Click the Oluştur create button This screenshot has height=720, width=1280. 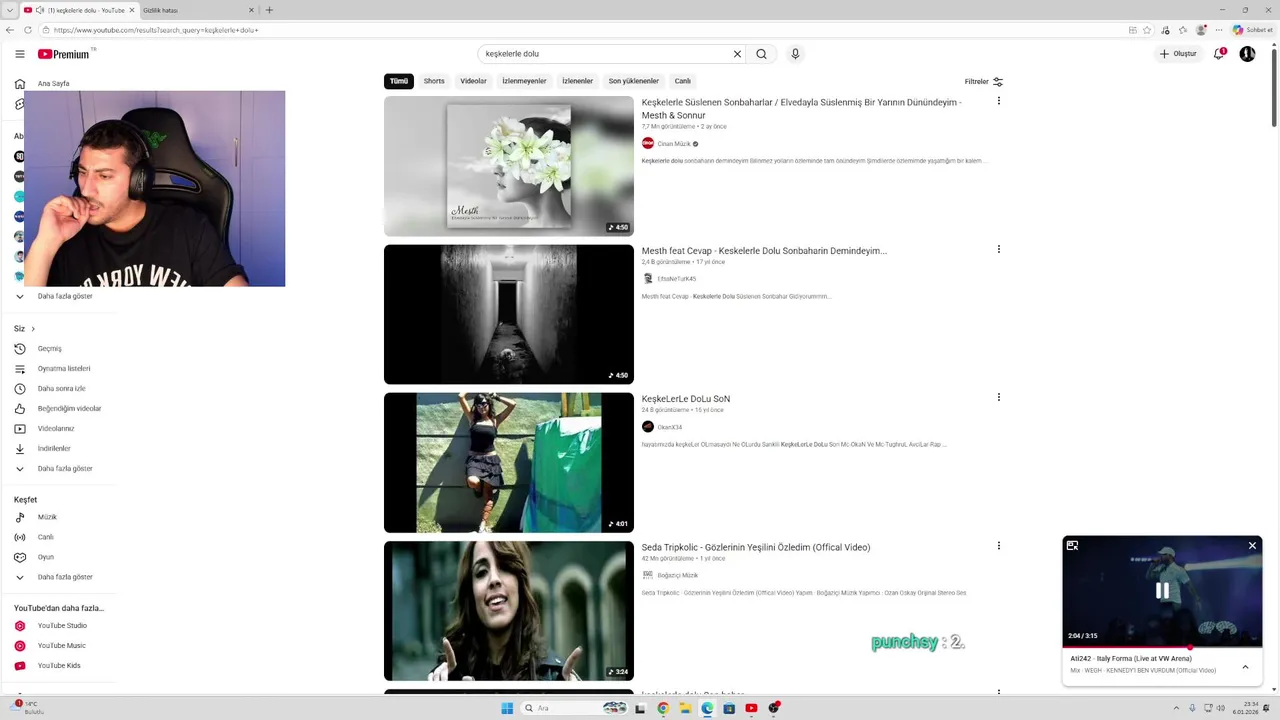click(1178, 54)
